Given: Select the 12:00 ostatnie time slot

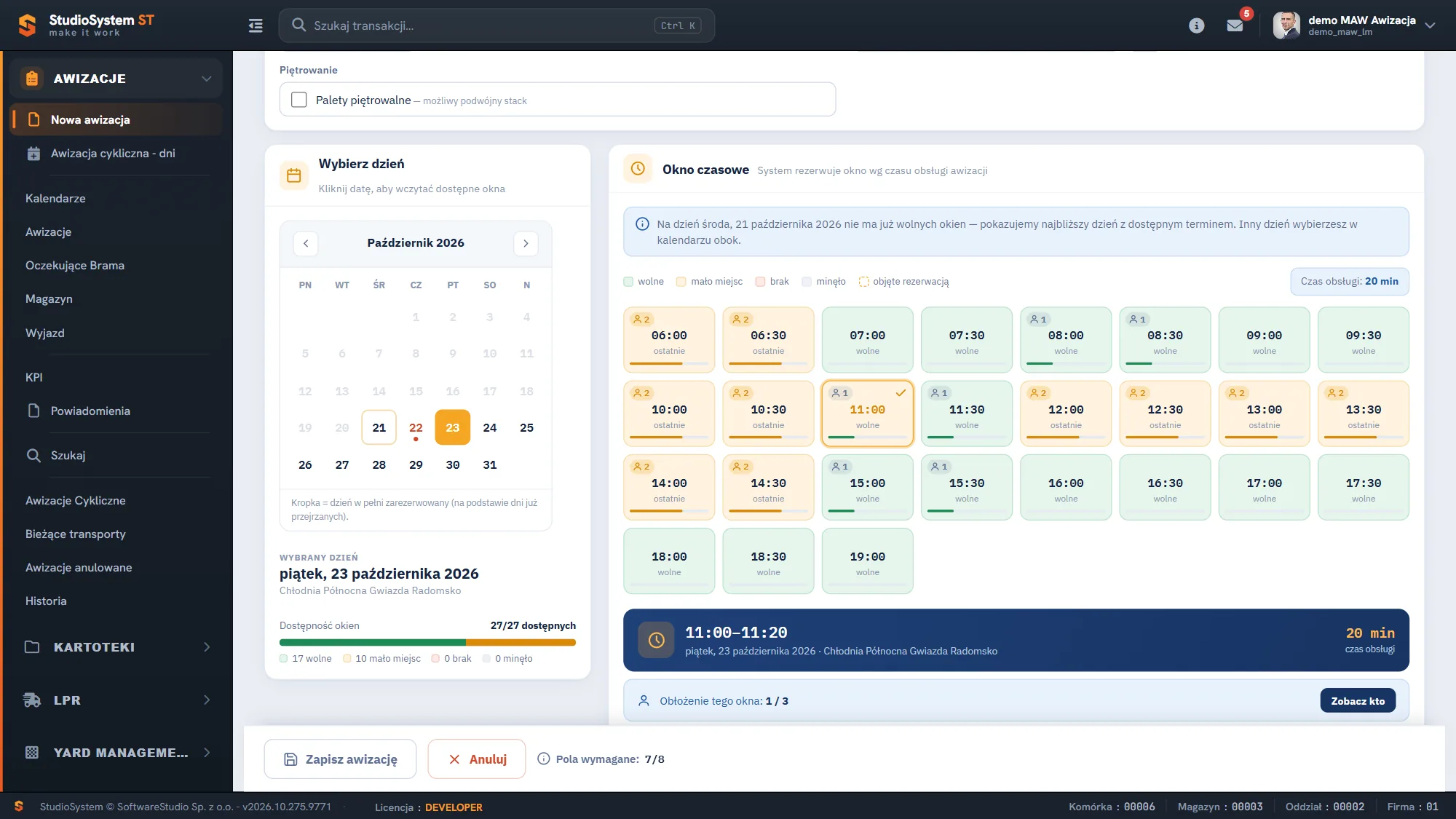Looking at the screenshot, I should pos(1066,414).
